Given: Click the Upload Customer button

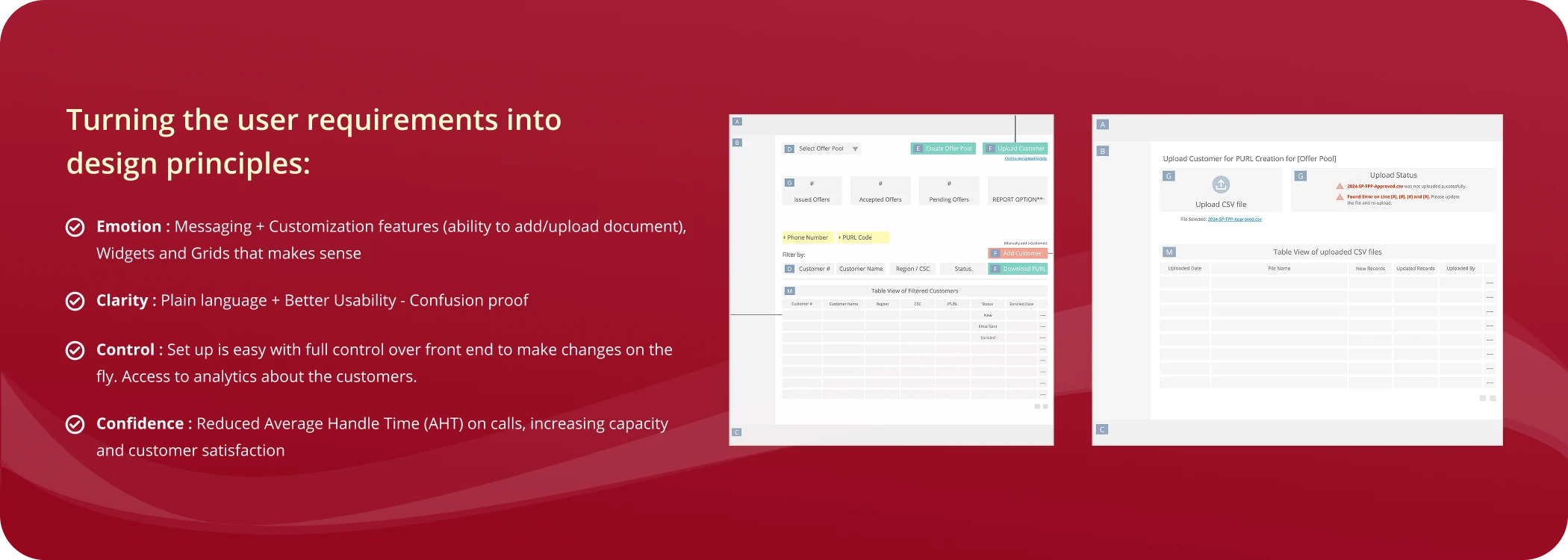Looking at the screenshot, I should click(1015, 149).
